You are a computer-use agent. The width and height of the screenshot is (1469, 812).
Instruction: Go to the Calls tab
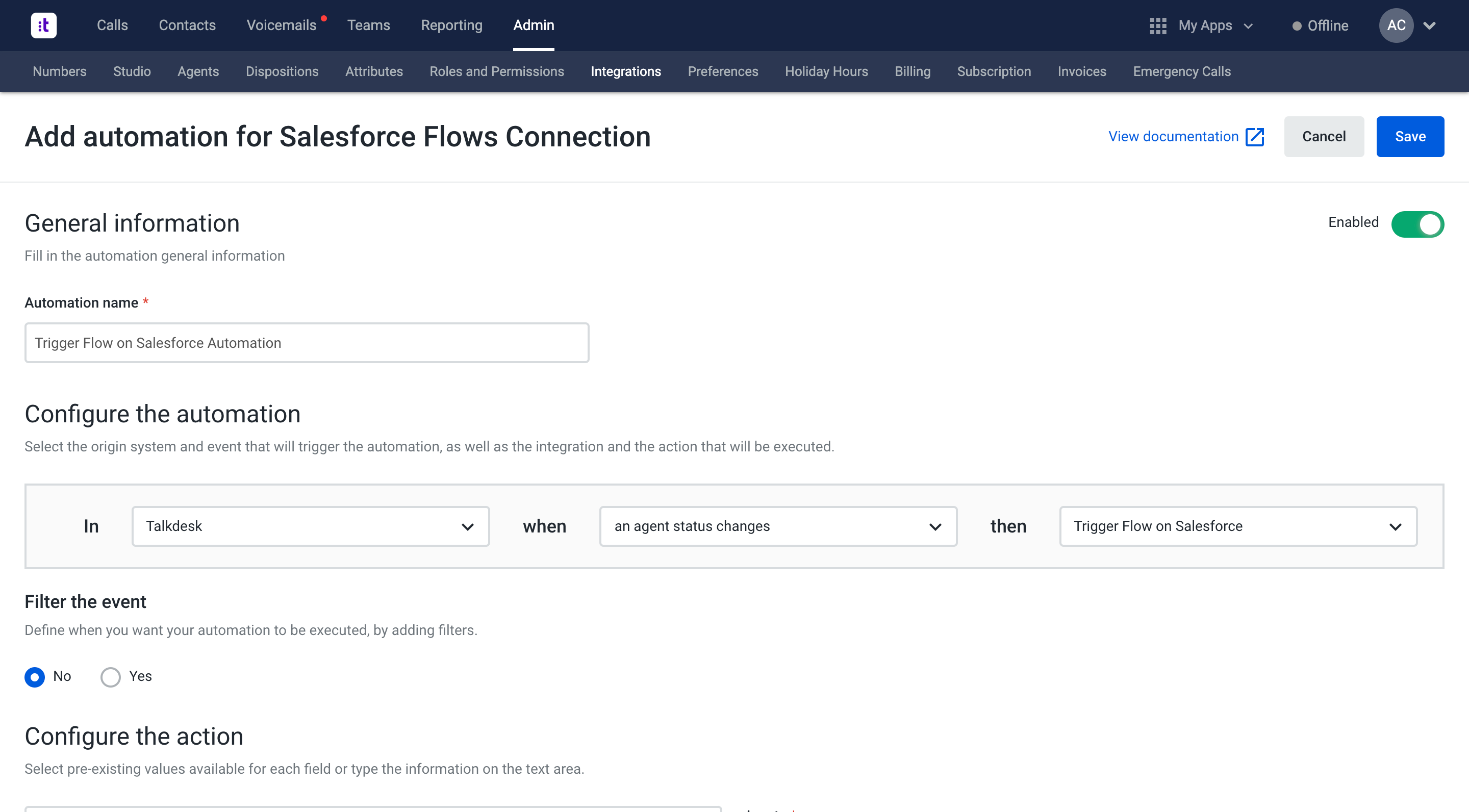tap(112, 25)
